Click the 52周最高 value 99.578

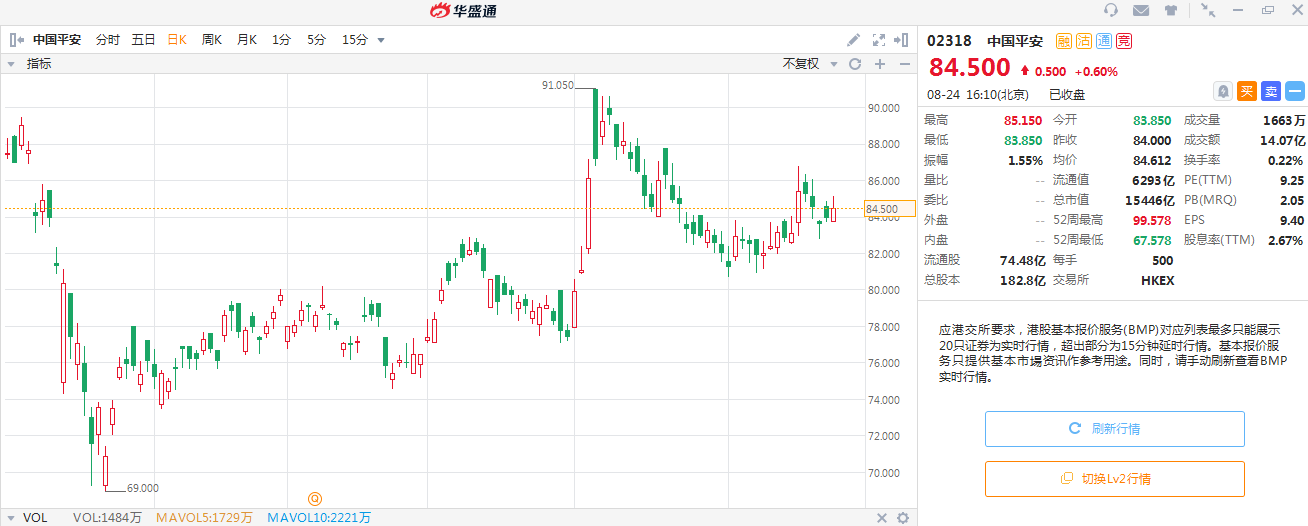coord(1152,220)
